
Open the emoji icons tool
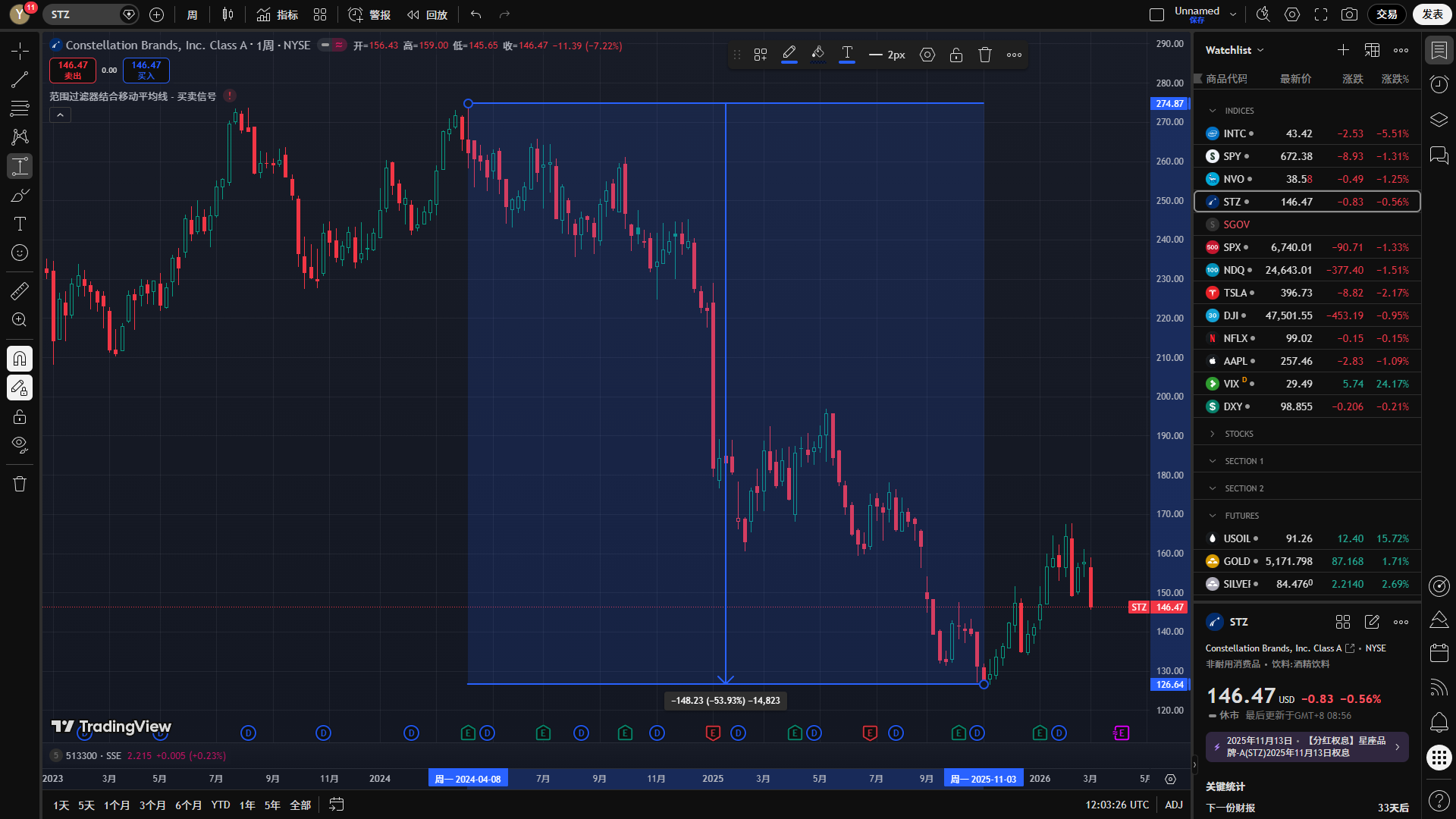[x=20, y=253]
